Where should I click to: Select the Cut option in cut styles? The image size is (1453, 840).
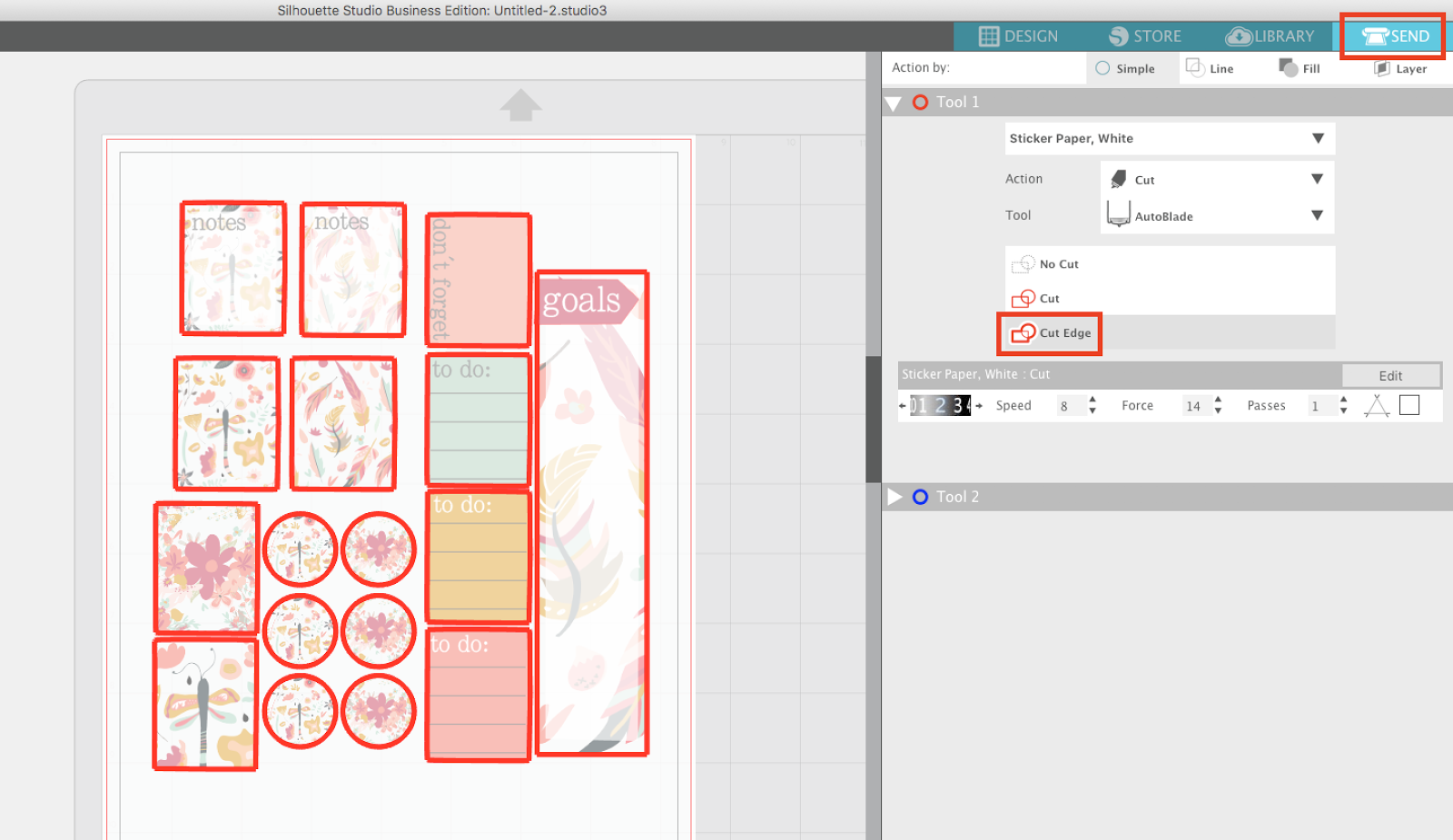pos(1048,298)
